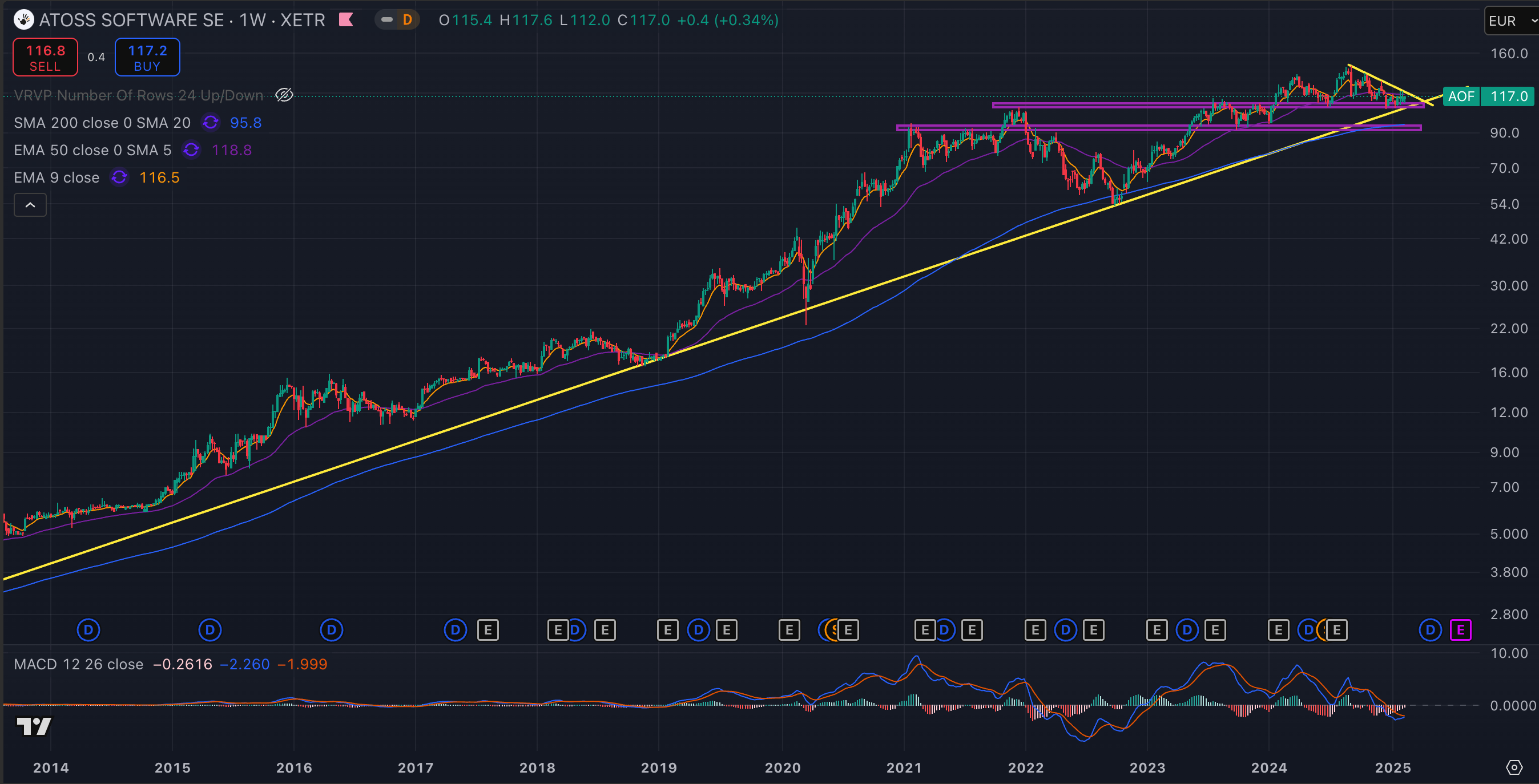Click the SMA 200 value 95.8

click(x=245, y=123)
